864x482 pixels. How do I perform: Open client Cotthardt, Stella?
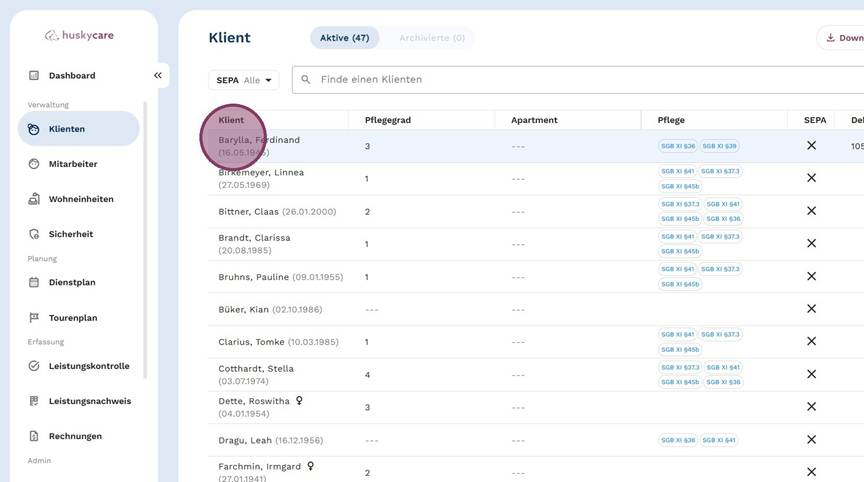(x=256, y=375)
